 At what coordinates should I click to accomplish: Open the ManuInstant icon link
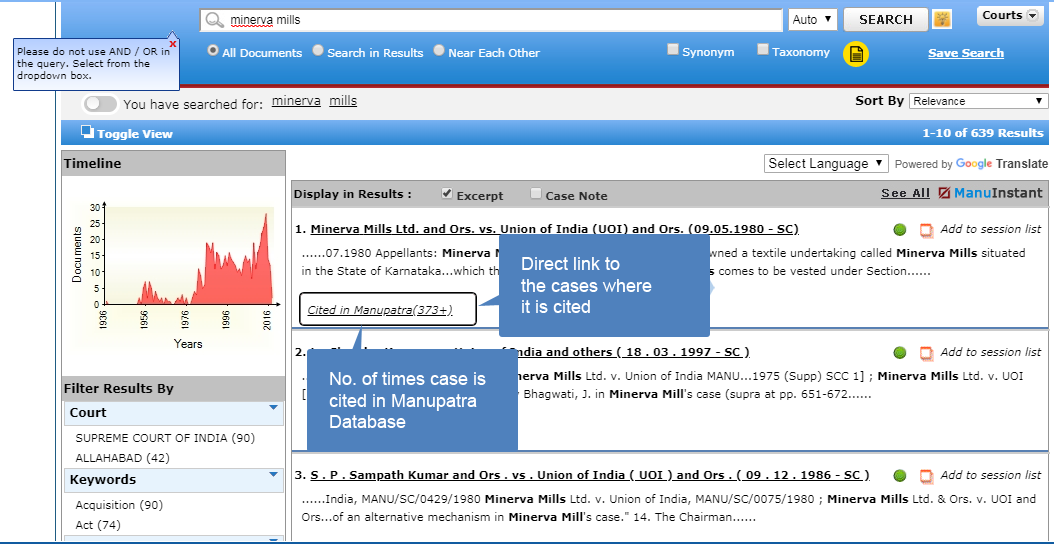point(945,194)
